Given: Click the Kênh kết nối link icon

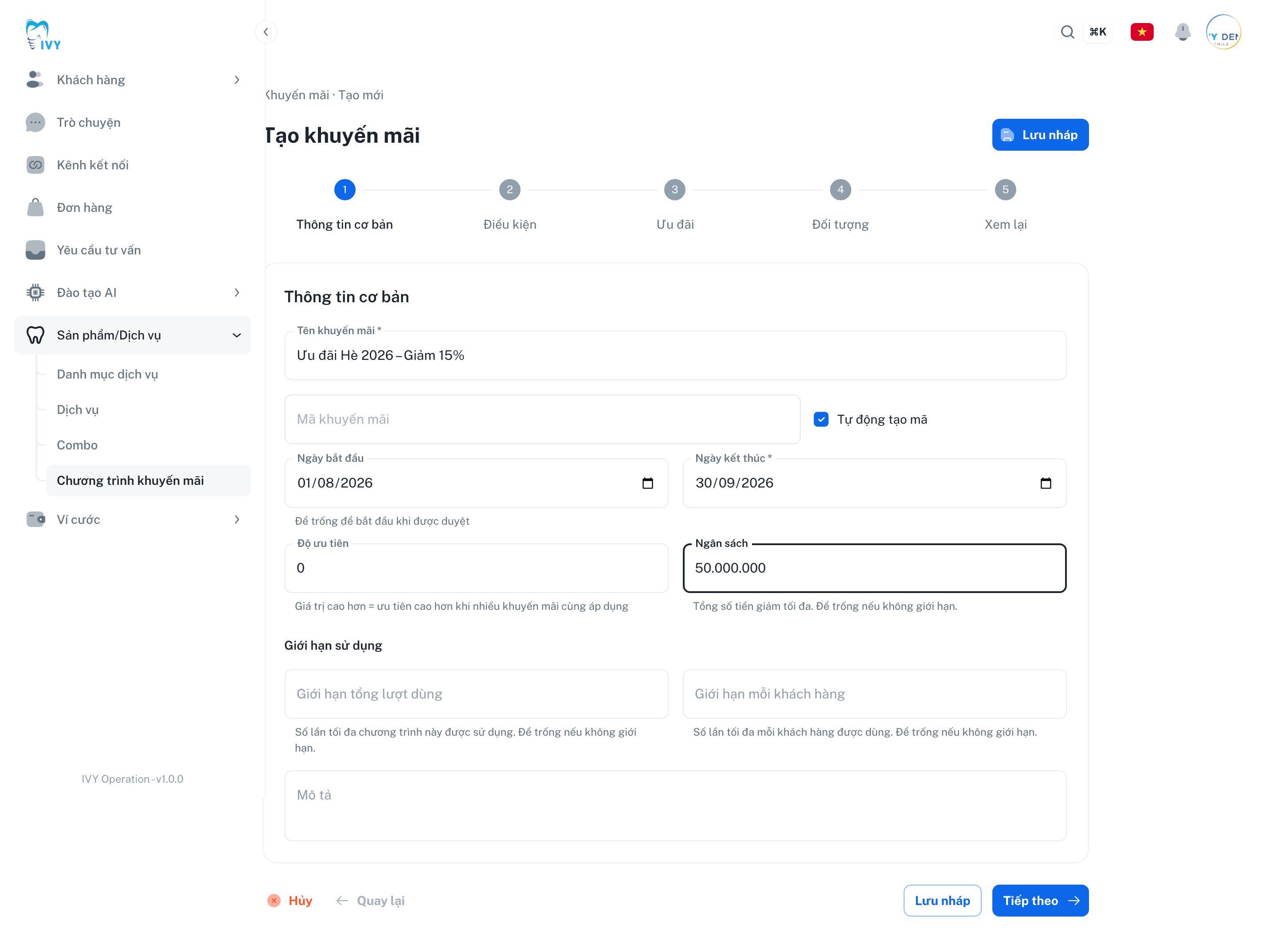Looking at the screenshot, I should 35,165.
